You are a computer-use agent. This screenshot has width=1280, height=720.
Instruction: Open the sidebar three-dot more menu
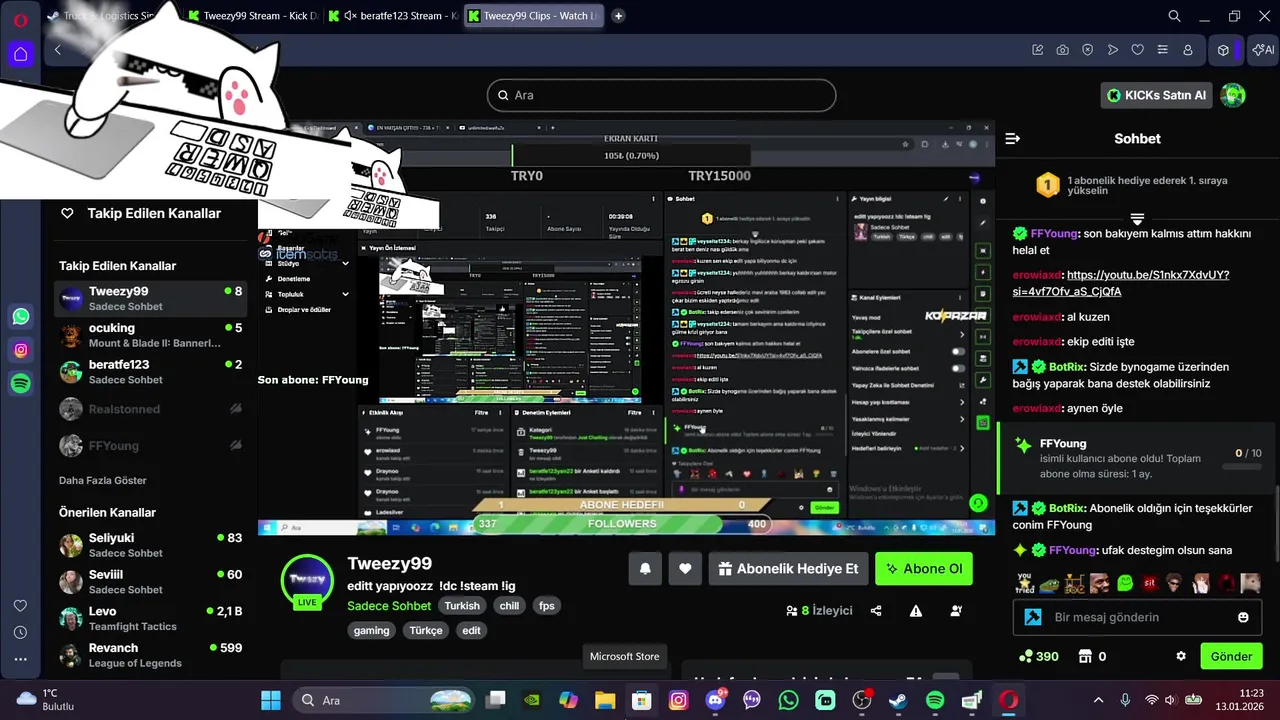click(20, 659)
